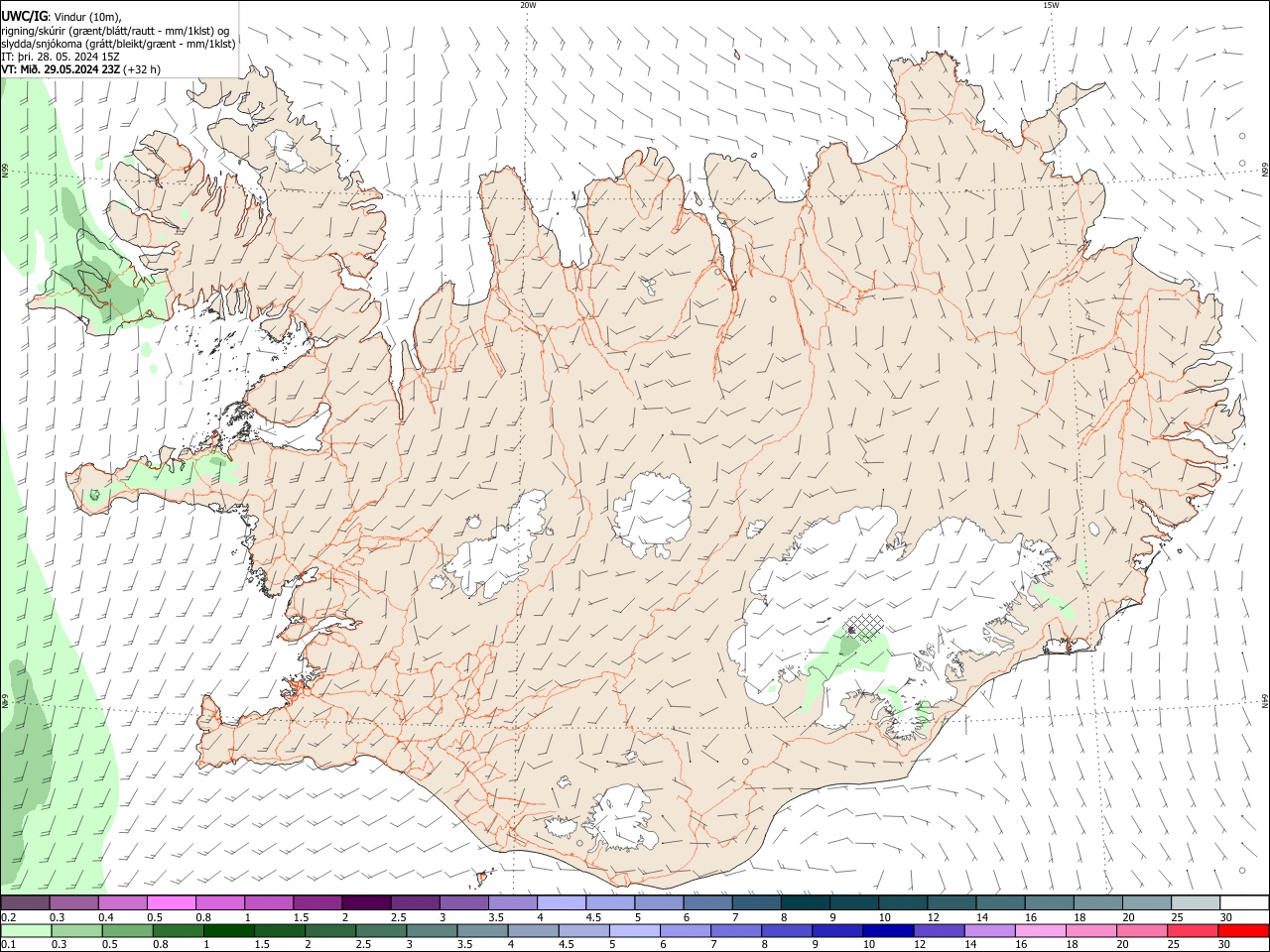Pick the lavender upper swatch between 4 and 4.5

pos(562,902)
